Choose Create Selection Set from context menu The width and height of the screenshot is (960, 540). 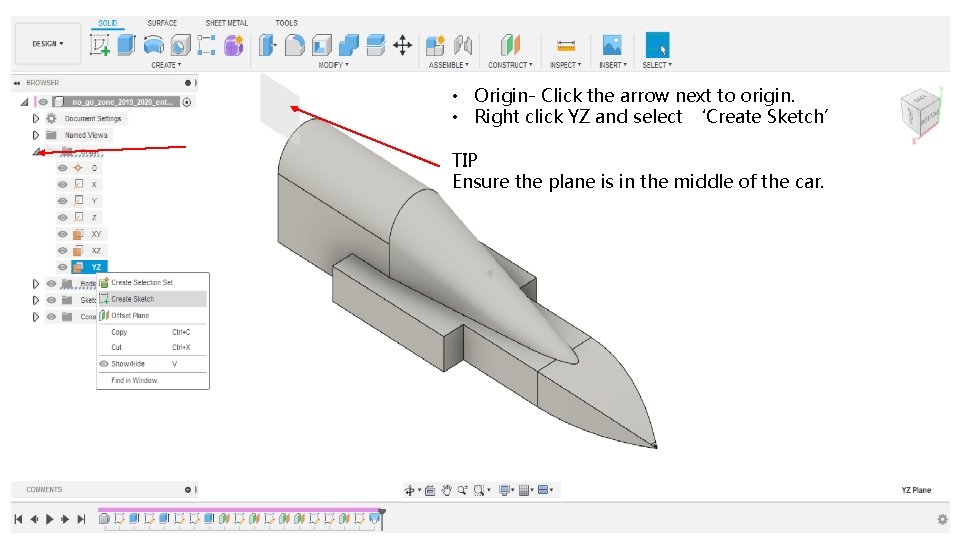click(152, 282)
